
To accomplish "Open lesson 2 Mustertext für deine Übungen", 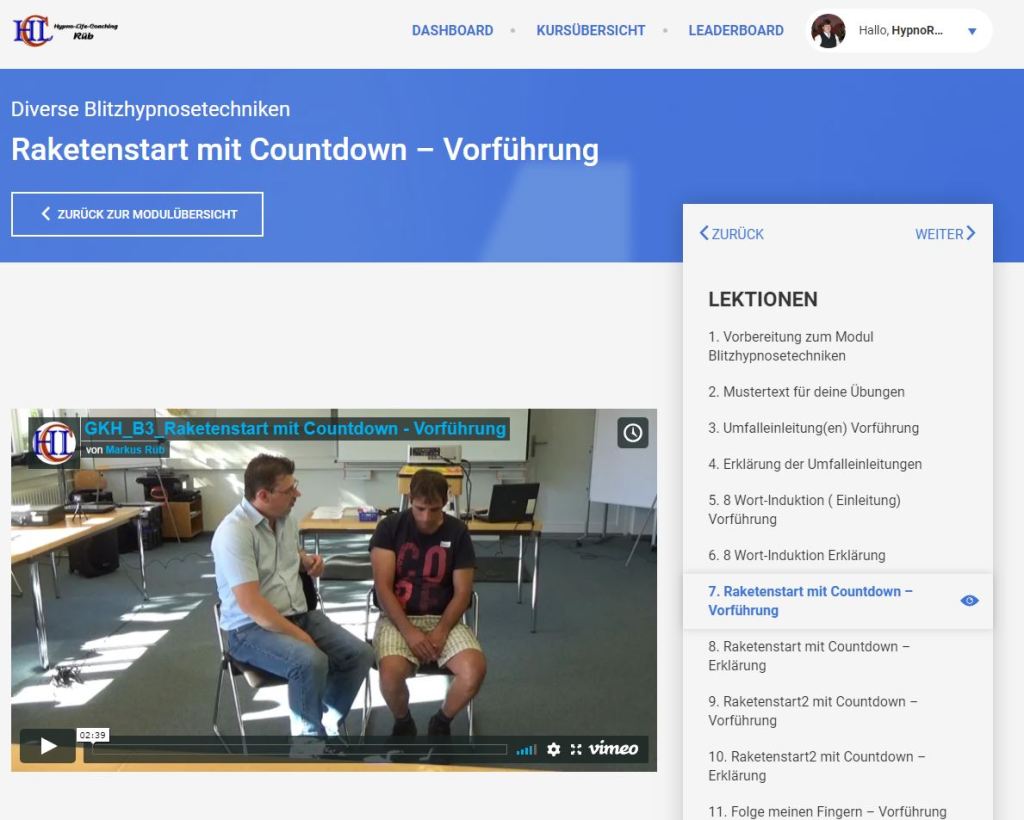I will pyautogui.click(x=806, y=392).
